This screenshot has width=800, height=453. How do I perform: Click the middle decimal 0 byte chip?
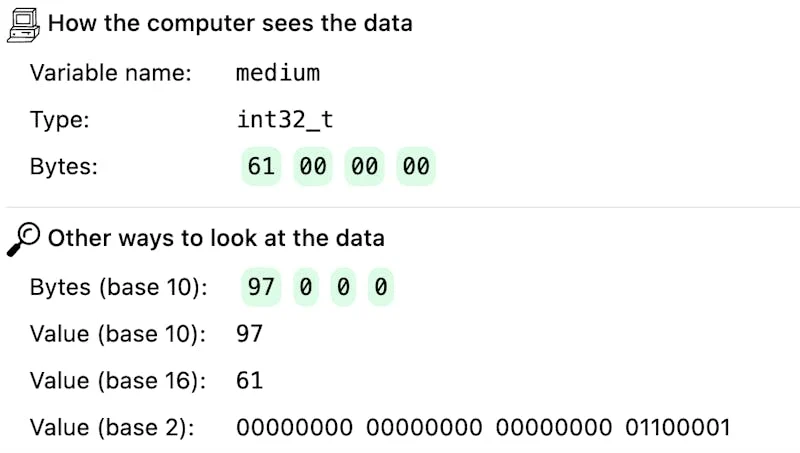click(x=343, y=287)
